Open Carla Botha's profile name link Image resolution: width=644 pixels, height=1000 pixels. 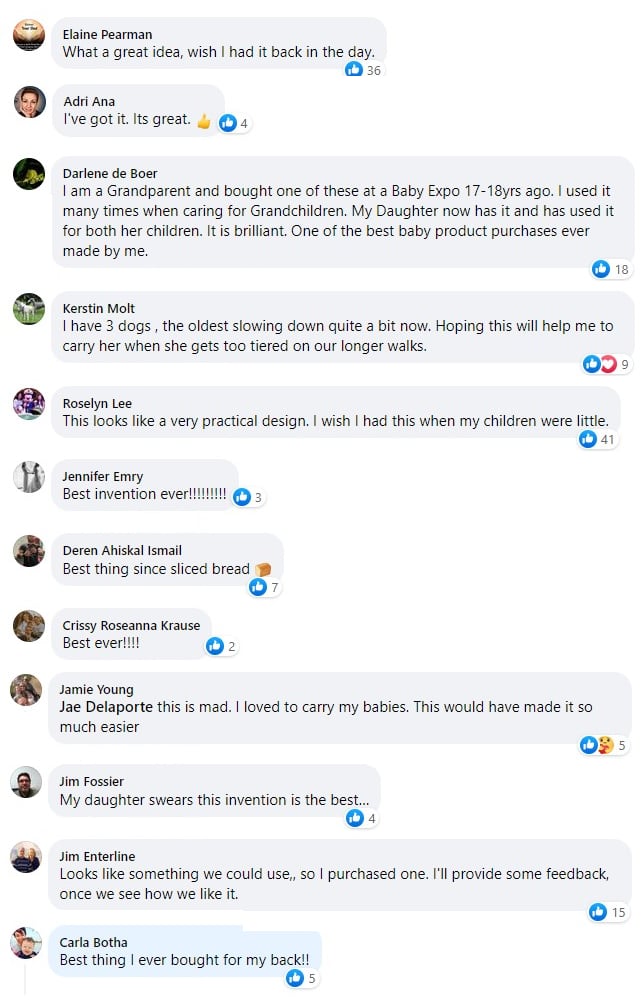(94, 942)
